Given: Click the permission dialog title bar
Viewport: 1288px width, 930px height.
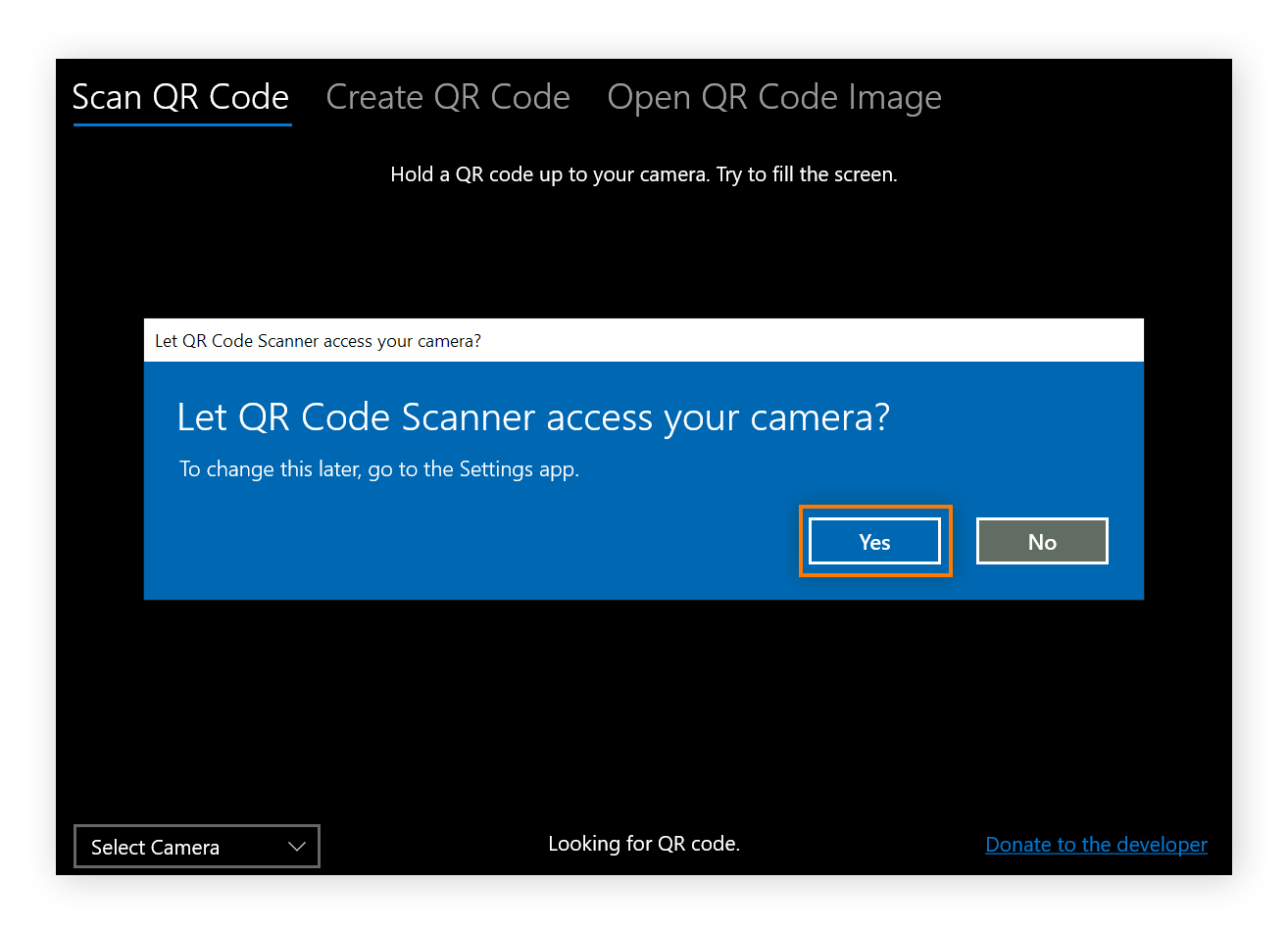Looking at the screenshot, I should point(643,339).
